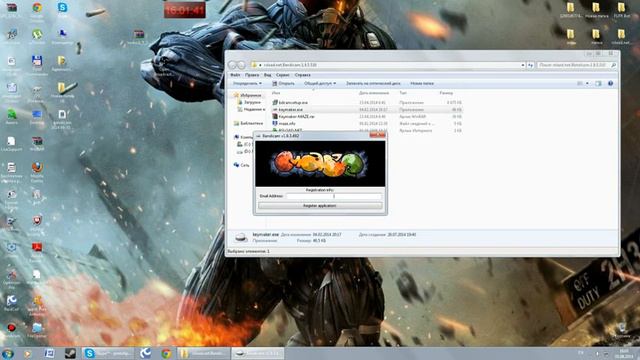Open Правка menu in Explorer
This screenshot has width=640, height=360.
pos(252,75)
